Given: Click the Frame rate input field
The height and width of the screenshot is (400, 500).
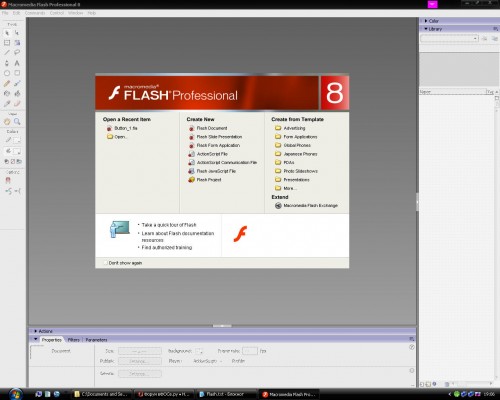Looking at the screenshot, I should pyautogui.click(x=250, y=351).
